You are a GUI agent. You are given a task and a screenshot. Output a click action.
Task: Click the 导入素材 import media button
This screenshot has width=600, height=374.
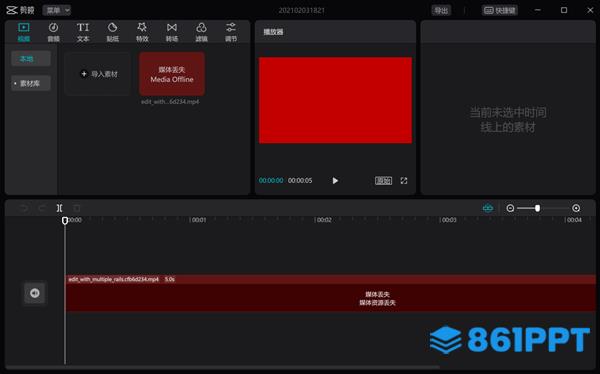point(98,74)
